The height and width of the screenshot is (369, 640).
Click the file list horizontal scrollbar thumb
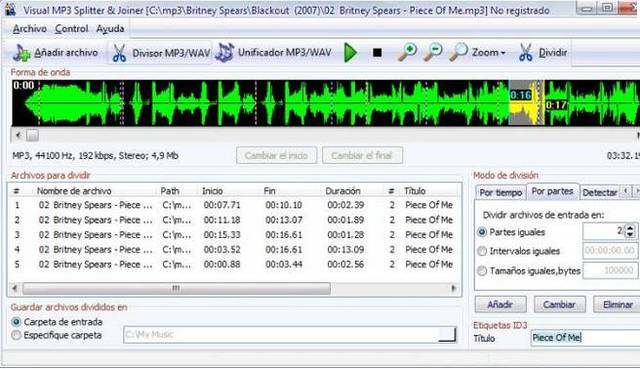pos(176,289)
